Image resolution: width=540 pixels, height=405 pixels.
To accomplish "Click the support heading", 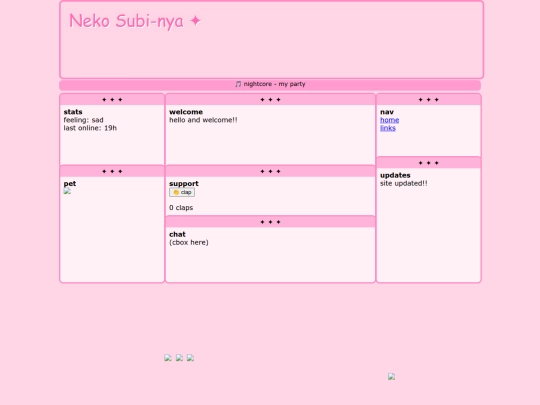I will click(x=184, y=184).
